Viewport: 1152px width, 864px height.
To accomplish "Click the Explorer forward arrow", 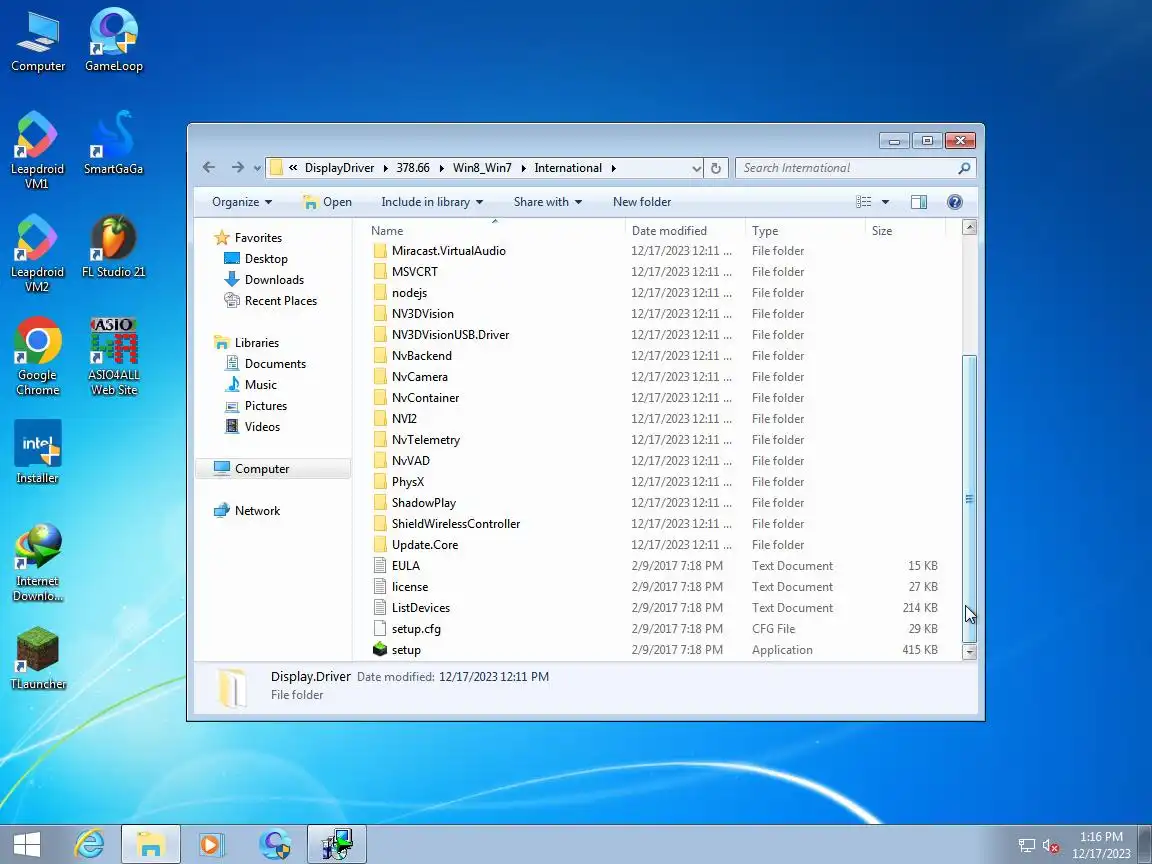I will [237, 168].
